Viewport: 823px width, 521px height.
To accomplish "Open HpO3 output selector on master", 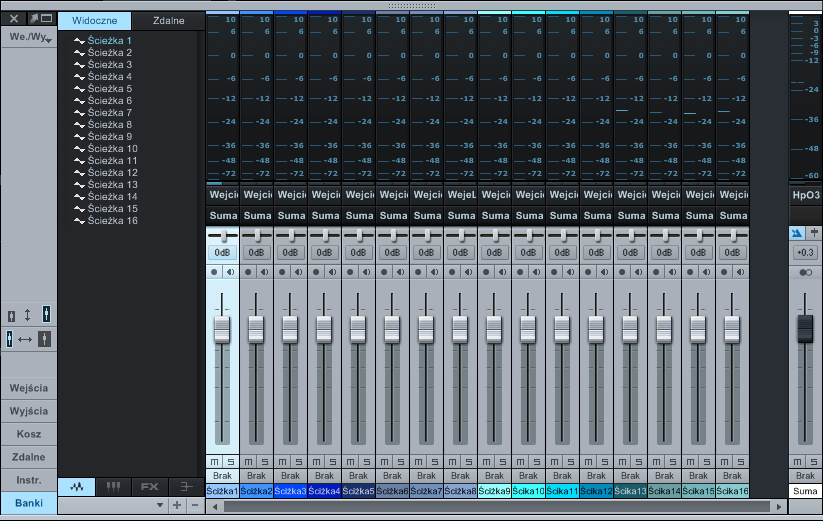I will coord(806,195).
